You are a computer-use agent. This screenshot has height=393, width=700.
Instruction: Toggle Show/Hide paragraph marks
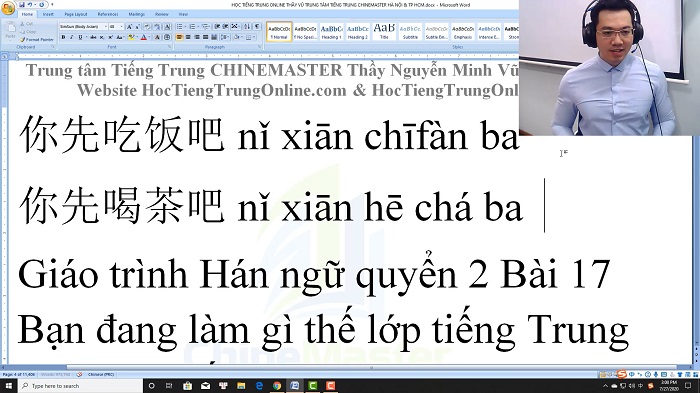pos(257,27)
